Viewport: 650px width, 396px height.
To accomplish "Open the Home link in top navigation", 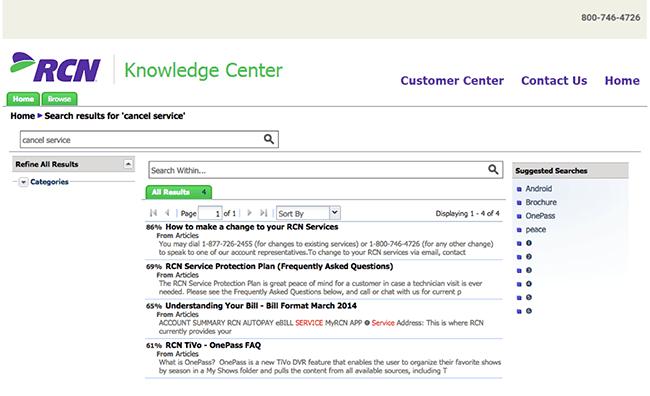I will tap(622, 80).
